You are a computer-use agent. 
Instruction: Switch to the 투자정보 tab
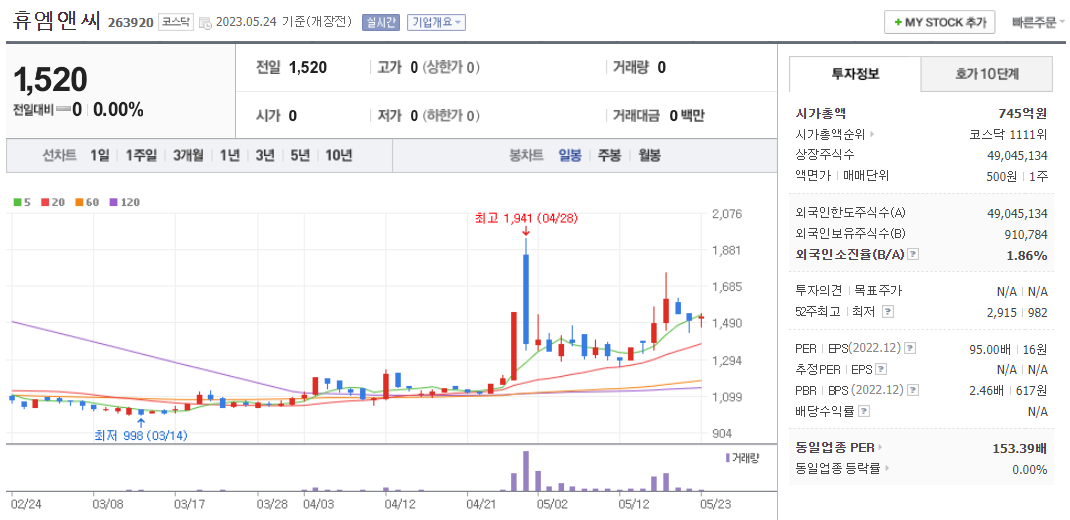[854, 74]
